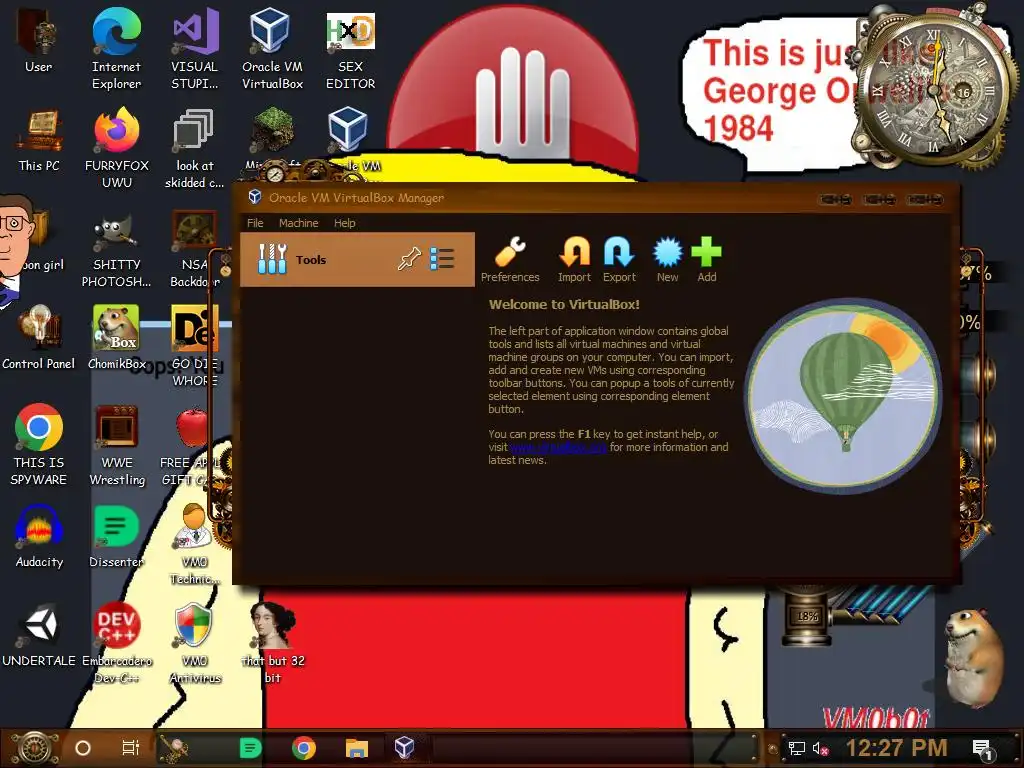This screenshot has width=1024, height=768.
Task: Click the hot air balloon welcome image
Action: pyautogui.click(x=843, y=395)
